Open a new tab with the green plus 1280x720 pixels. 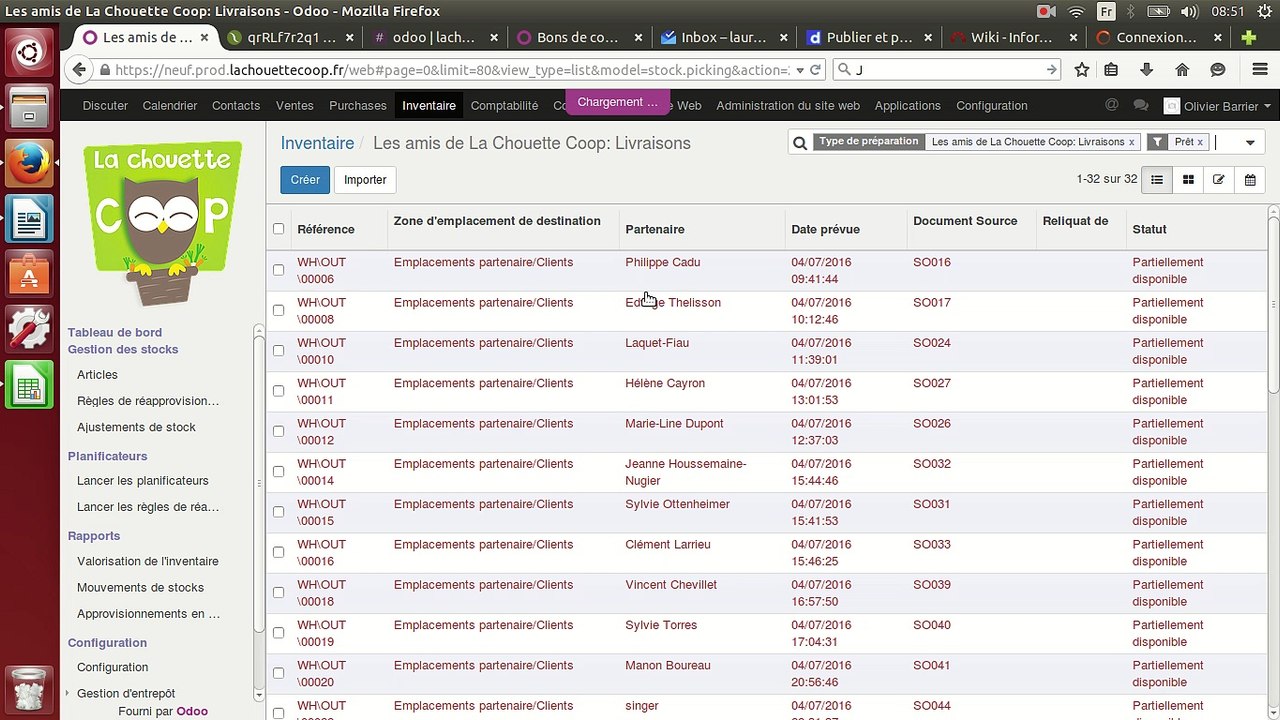pos(1248,38)
